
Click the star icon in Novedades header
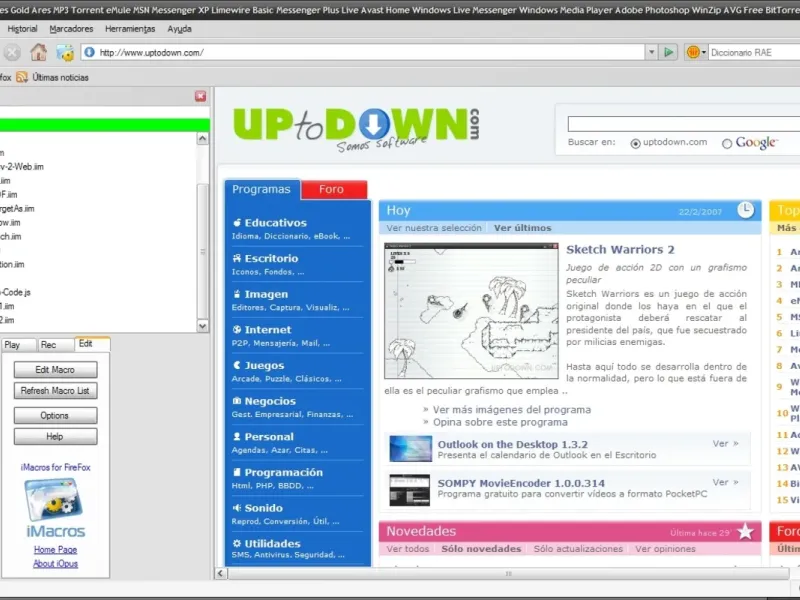click(745, 531)
